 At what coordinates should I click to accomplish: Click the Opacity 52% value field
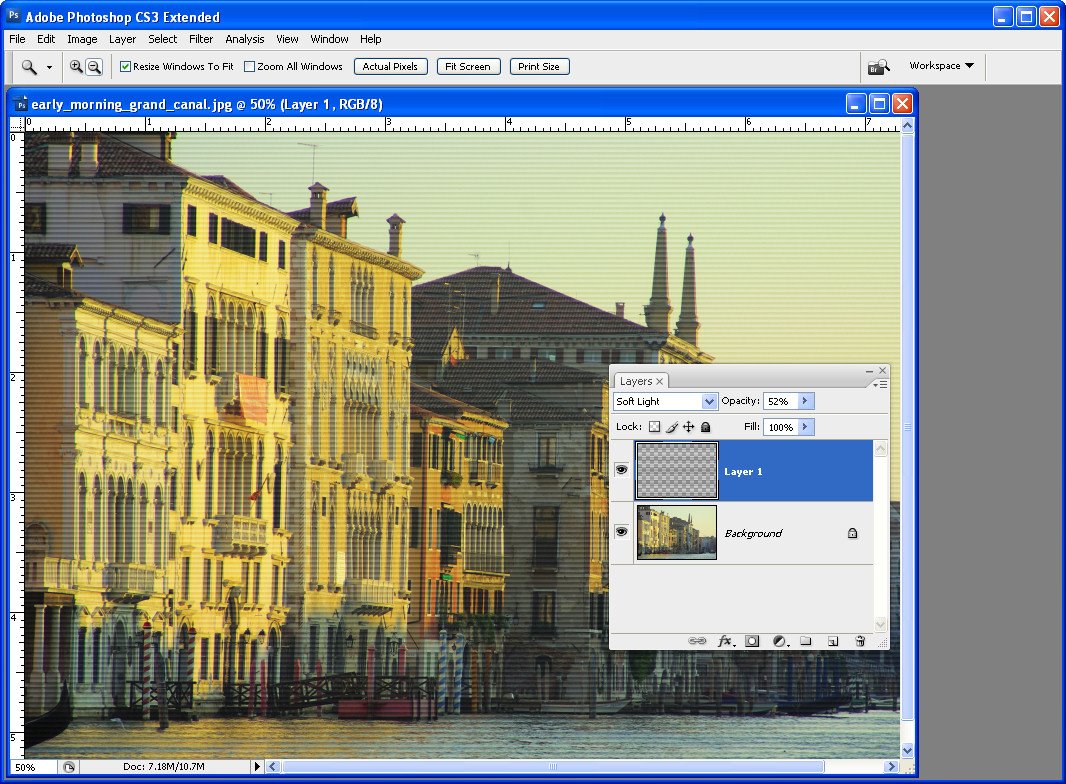click(x=780, y=401)
